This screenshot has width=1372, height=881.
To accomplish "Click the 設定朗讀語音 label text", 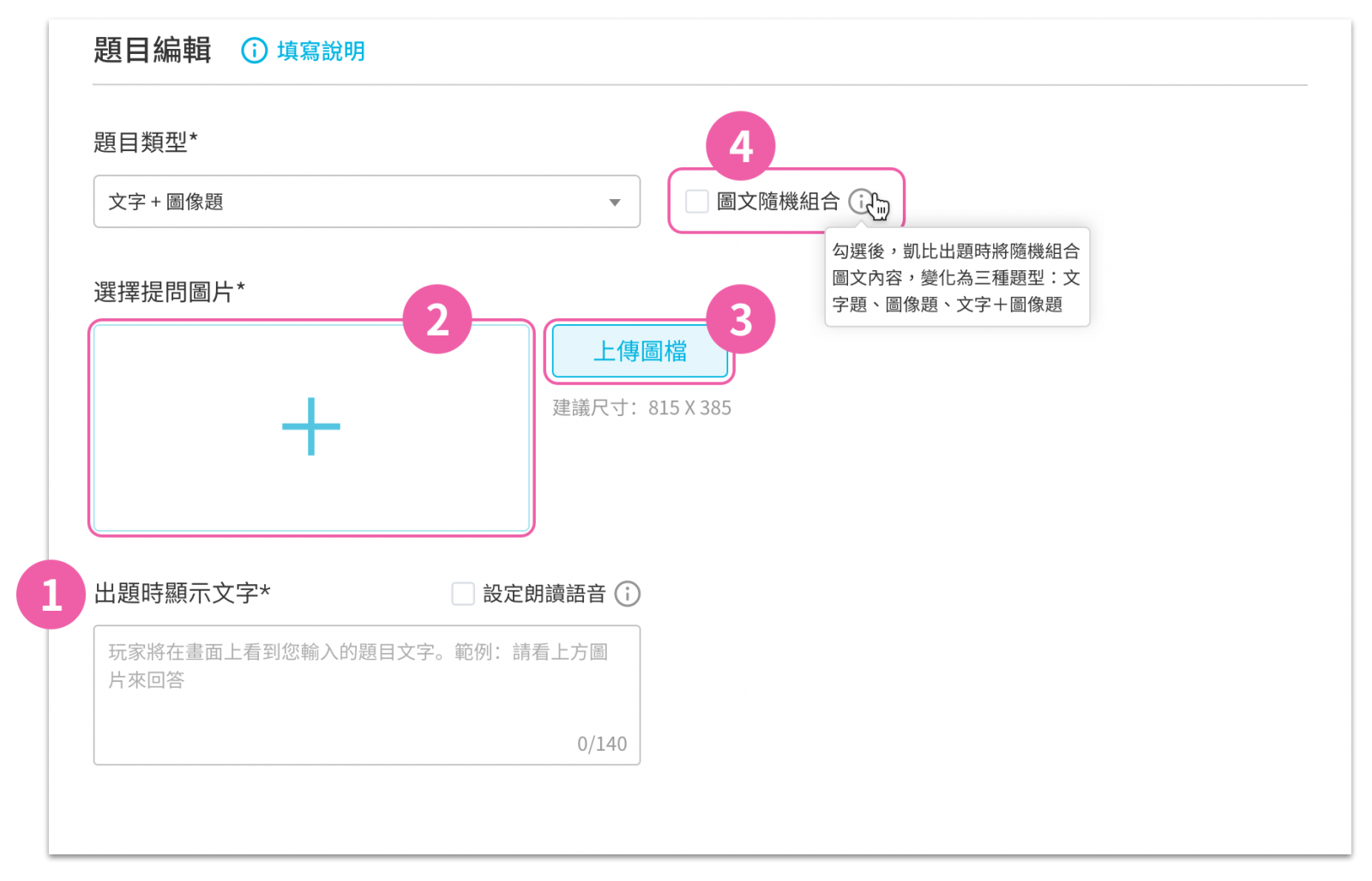I will pyautogui.click(x=545, y=594).
